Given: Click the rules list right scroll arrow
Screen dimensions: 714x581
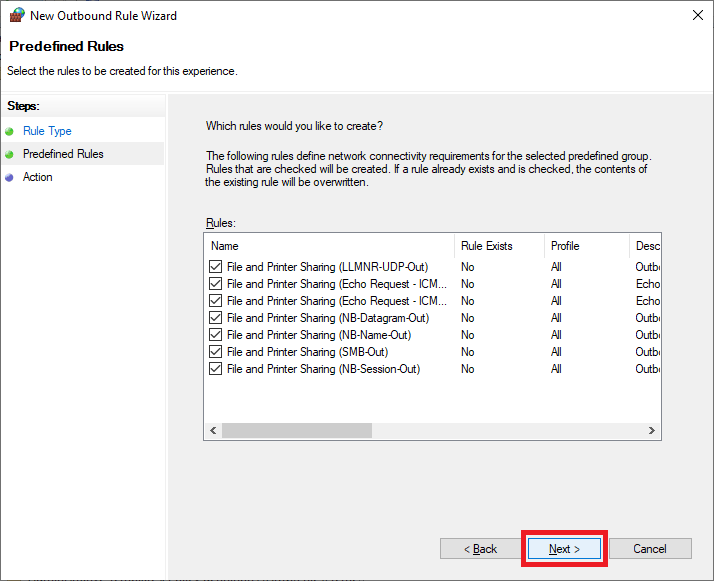Looking at the screenshot, I should tap(652, 430).
